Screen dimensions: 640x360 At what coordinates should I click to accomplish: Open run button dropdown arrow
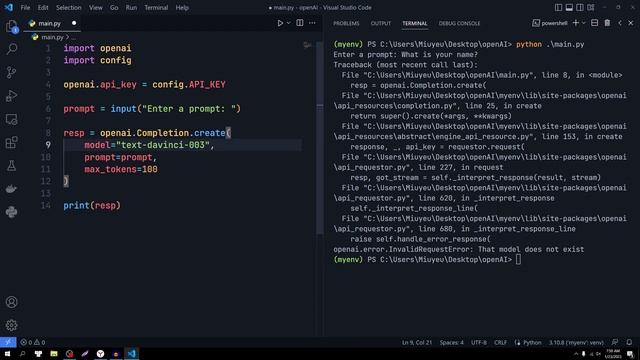[289, 23]
